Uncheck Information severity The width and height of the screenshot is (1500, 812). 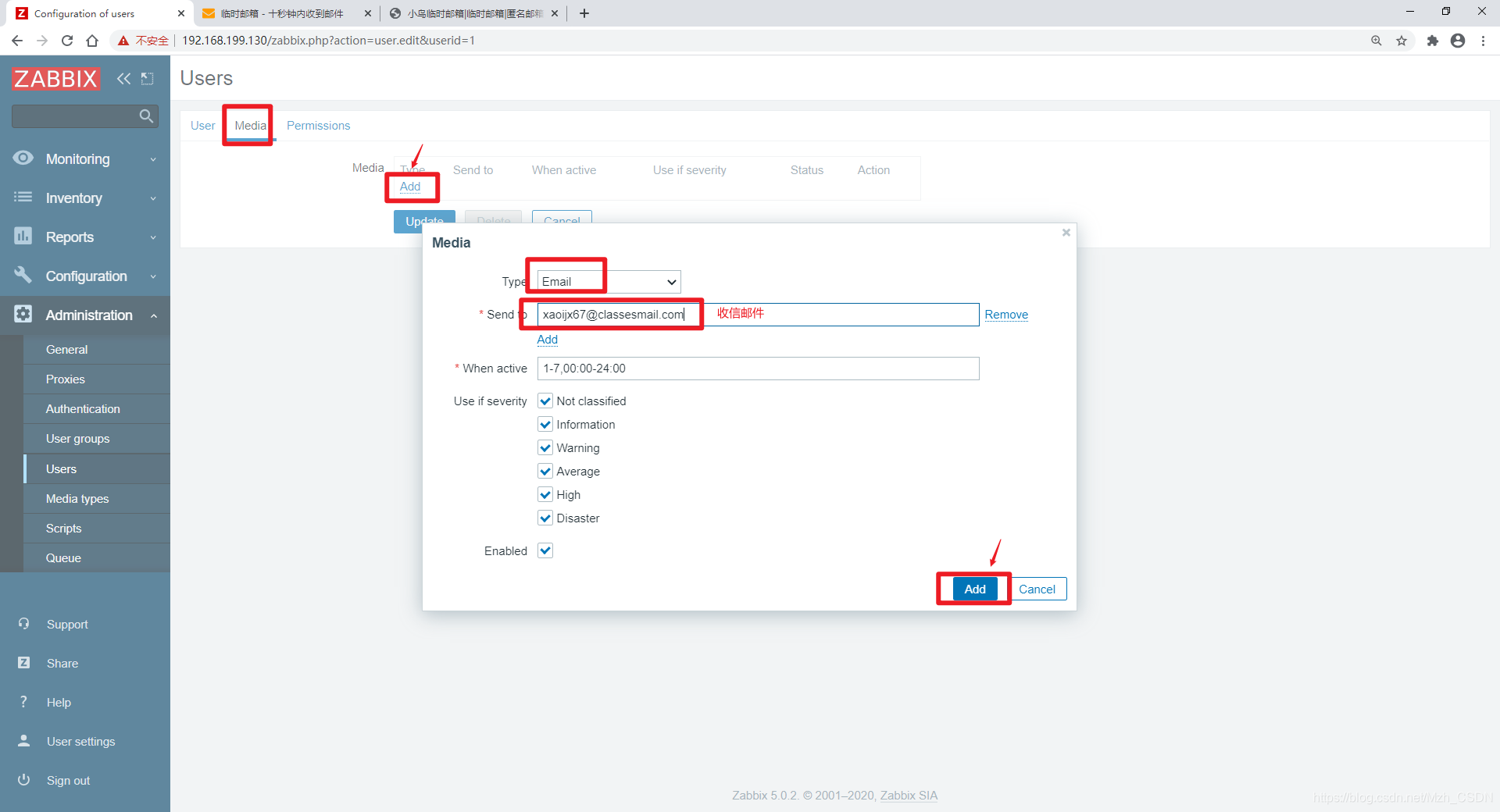545,425
